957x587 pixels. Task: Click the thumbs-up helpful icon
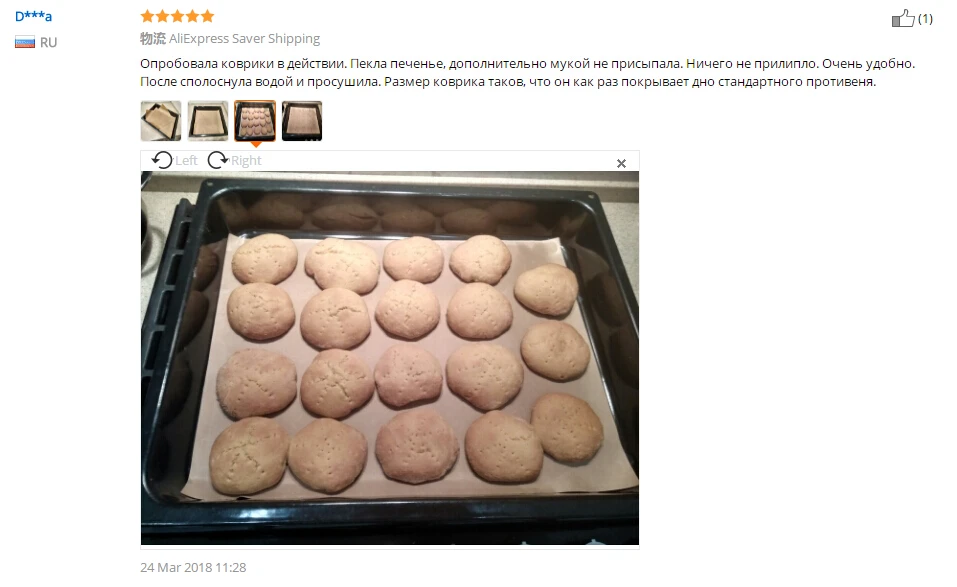coord(903,18)
